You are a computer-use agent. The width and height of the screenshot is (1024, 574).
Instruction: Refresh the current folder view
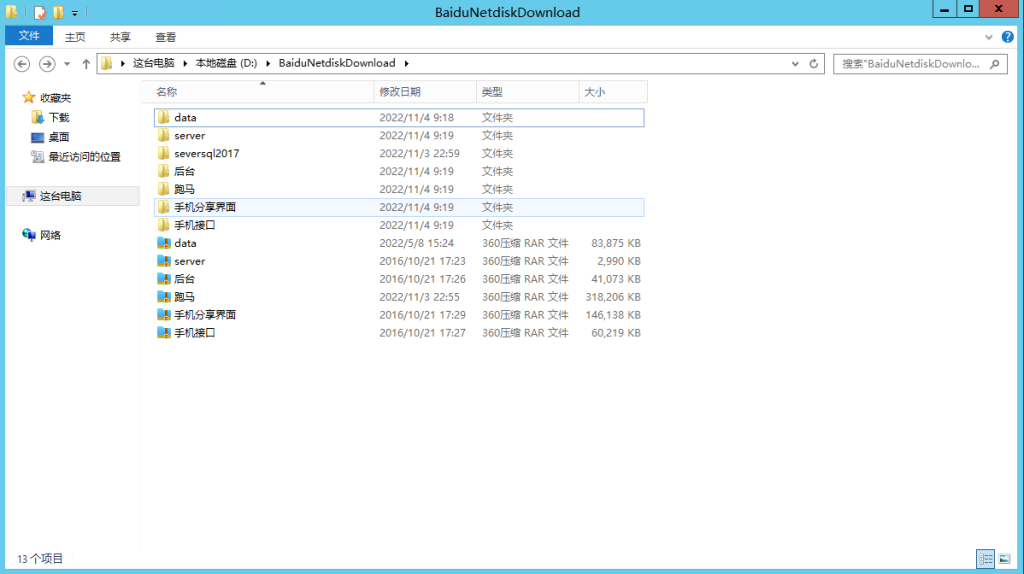(814, 64)
